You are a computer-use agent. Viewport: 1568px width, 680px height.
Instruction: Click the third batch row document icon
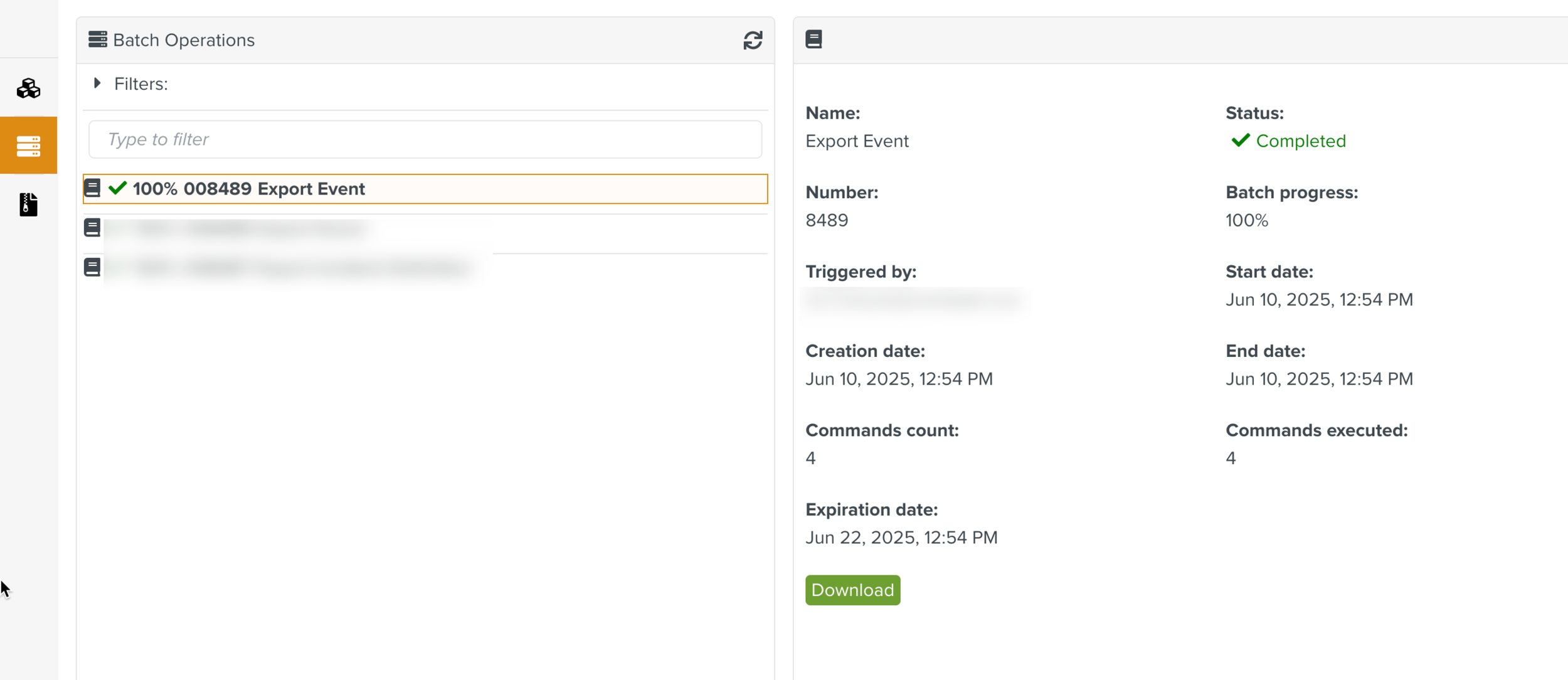pos(92,267)
